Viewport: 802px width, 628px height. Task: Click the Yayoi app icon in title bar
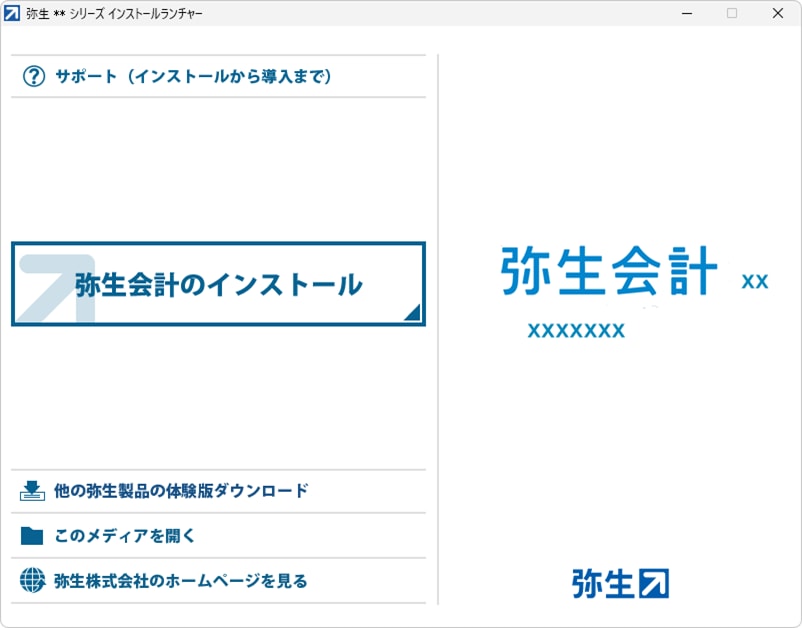click(13, 13)
